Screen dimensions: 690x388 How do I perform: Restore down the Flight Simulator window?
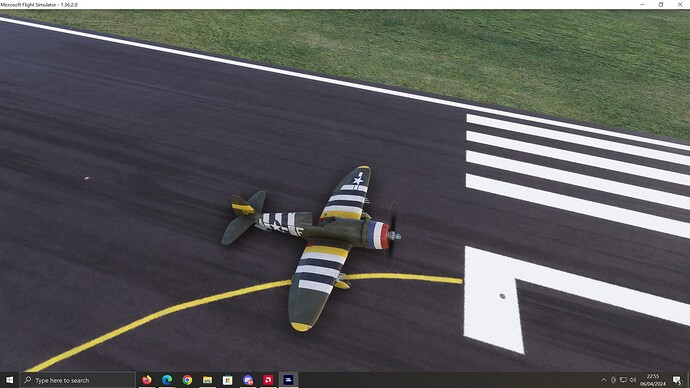point(661,4)
